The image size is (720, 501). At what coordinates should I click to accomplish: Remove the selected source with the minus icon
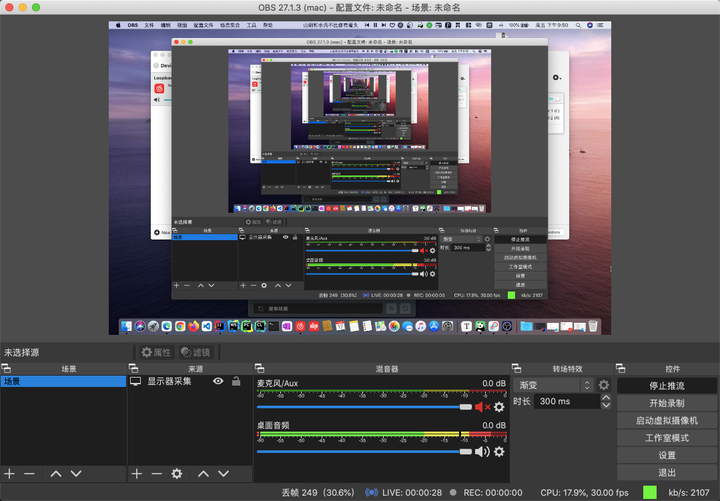[x=157, y=473]
